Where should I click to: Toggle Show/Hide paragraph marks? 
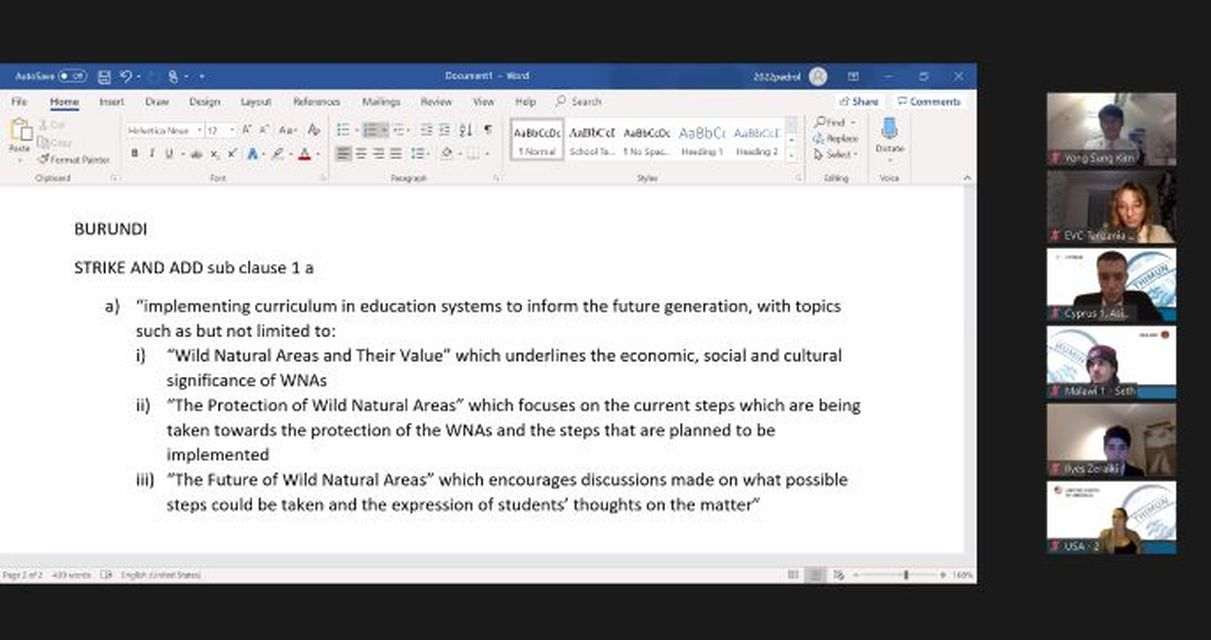click(488, 130)
